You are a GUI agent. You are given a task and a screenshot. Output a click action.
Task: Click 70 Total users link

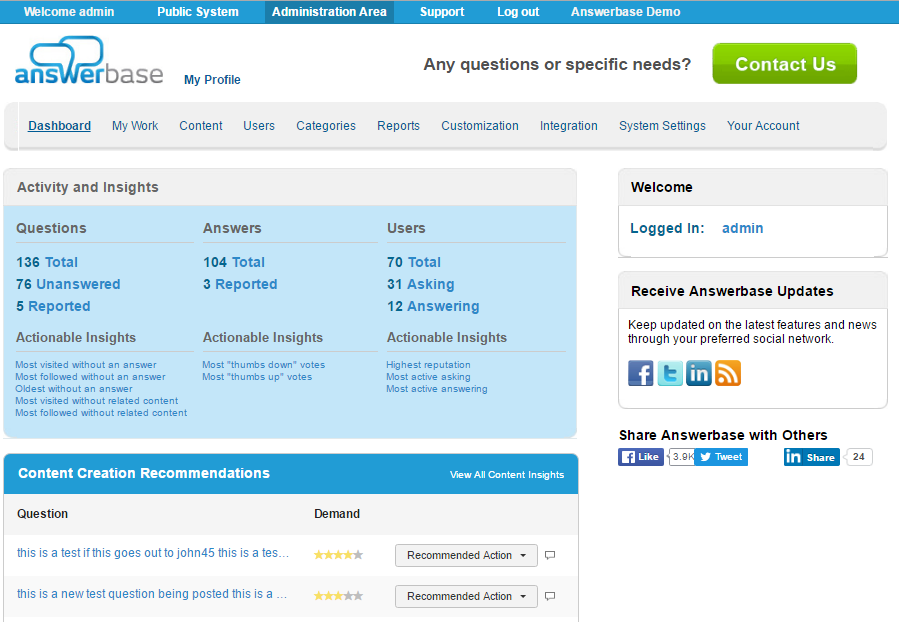click(x=414, y=262)
